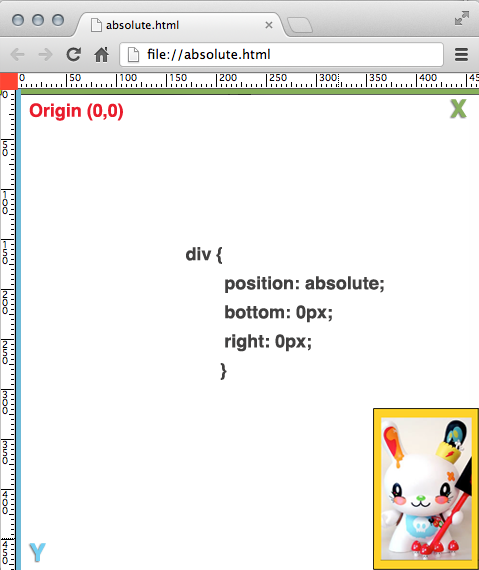Click the browser forward arrow
The height and width of the screenshot is (570, 479).
(45, 55)
